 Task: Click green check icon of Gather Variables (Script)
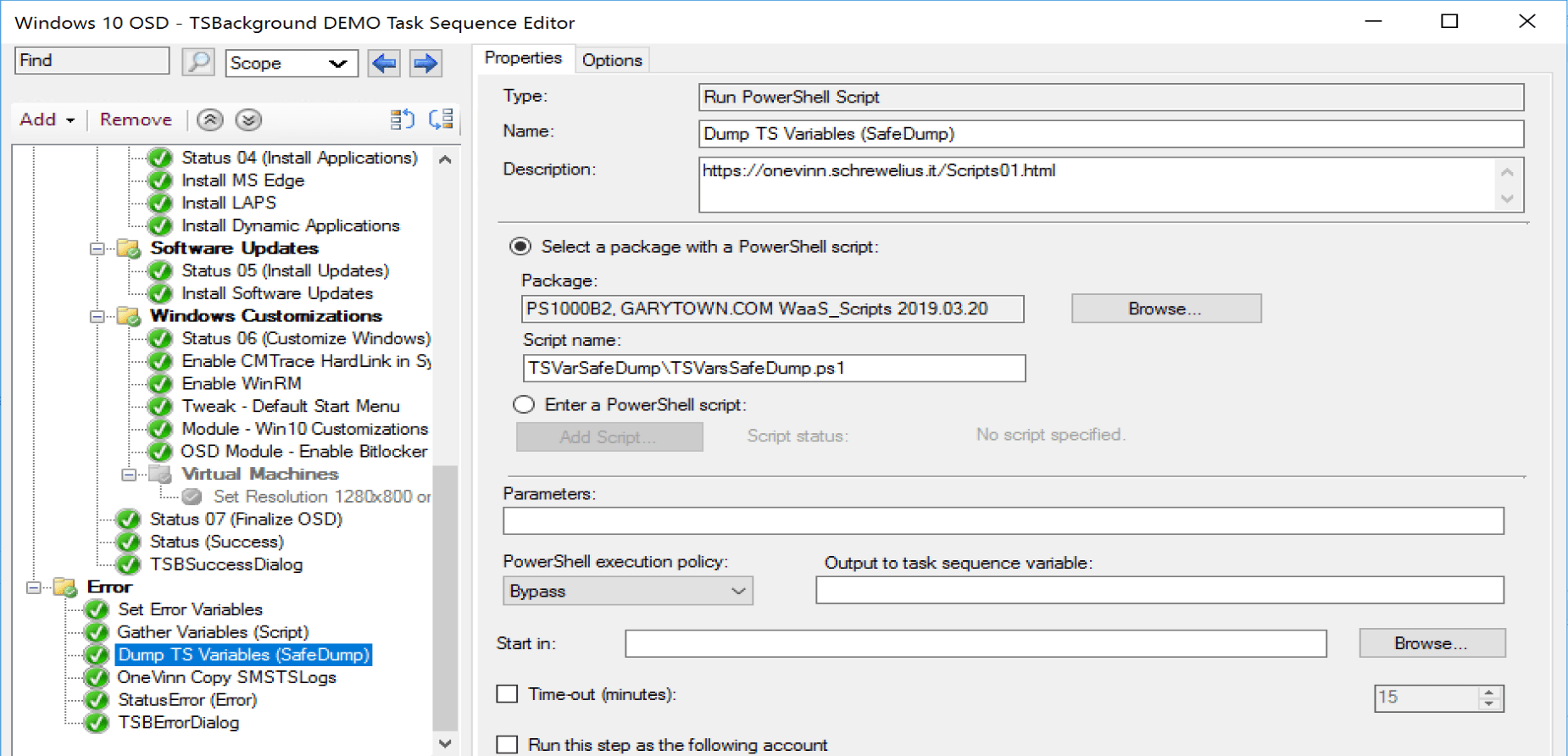click(x=97, y=632)
